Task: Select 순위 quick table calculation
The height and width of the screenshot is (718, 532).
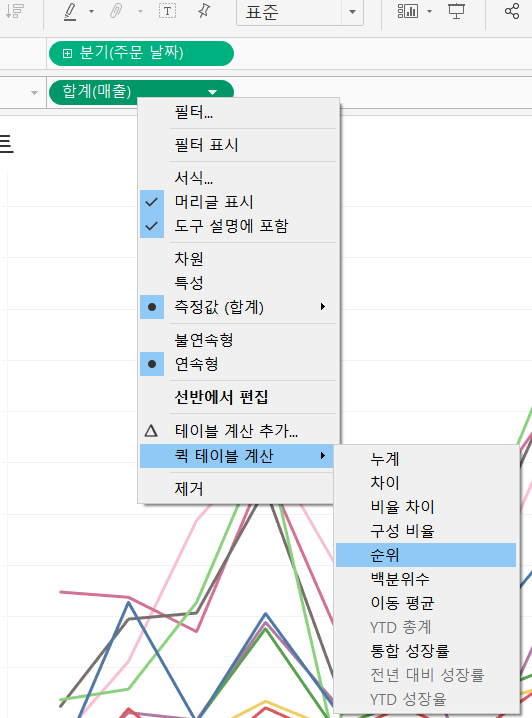Action: pyautogui.click(x=426, y=555)
